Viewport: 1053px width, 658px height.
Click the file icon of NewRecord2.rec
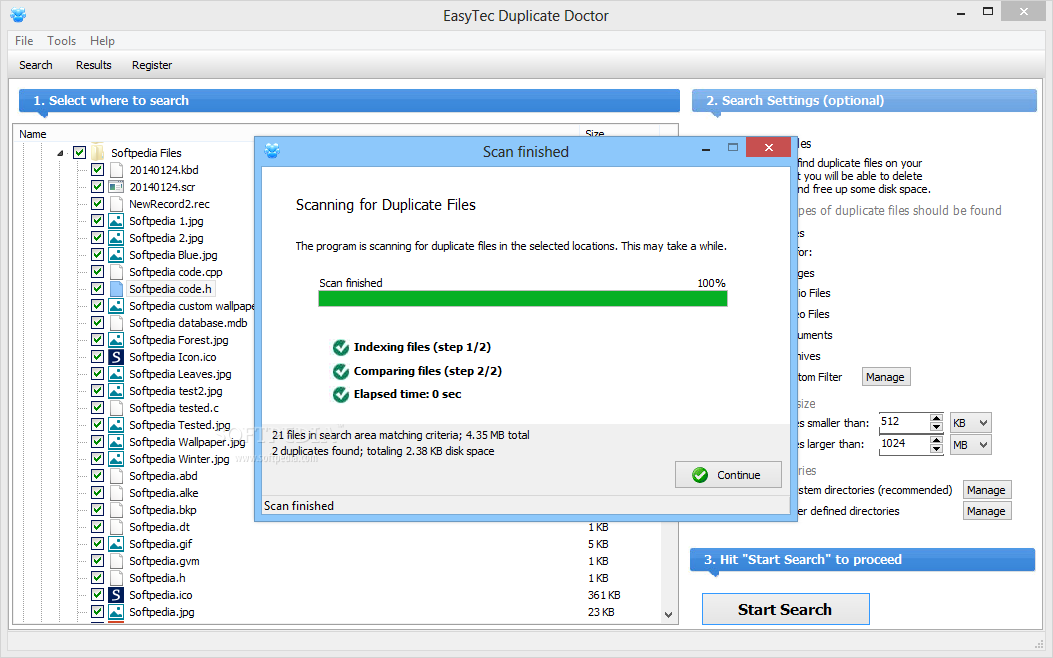pyautogui.click(x=116, y=204)
